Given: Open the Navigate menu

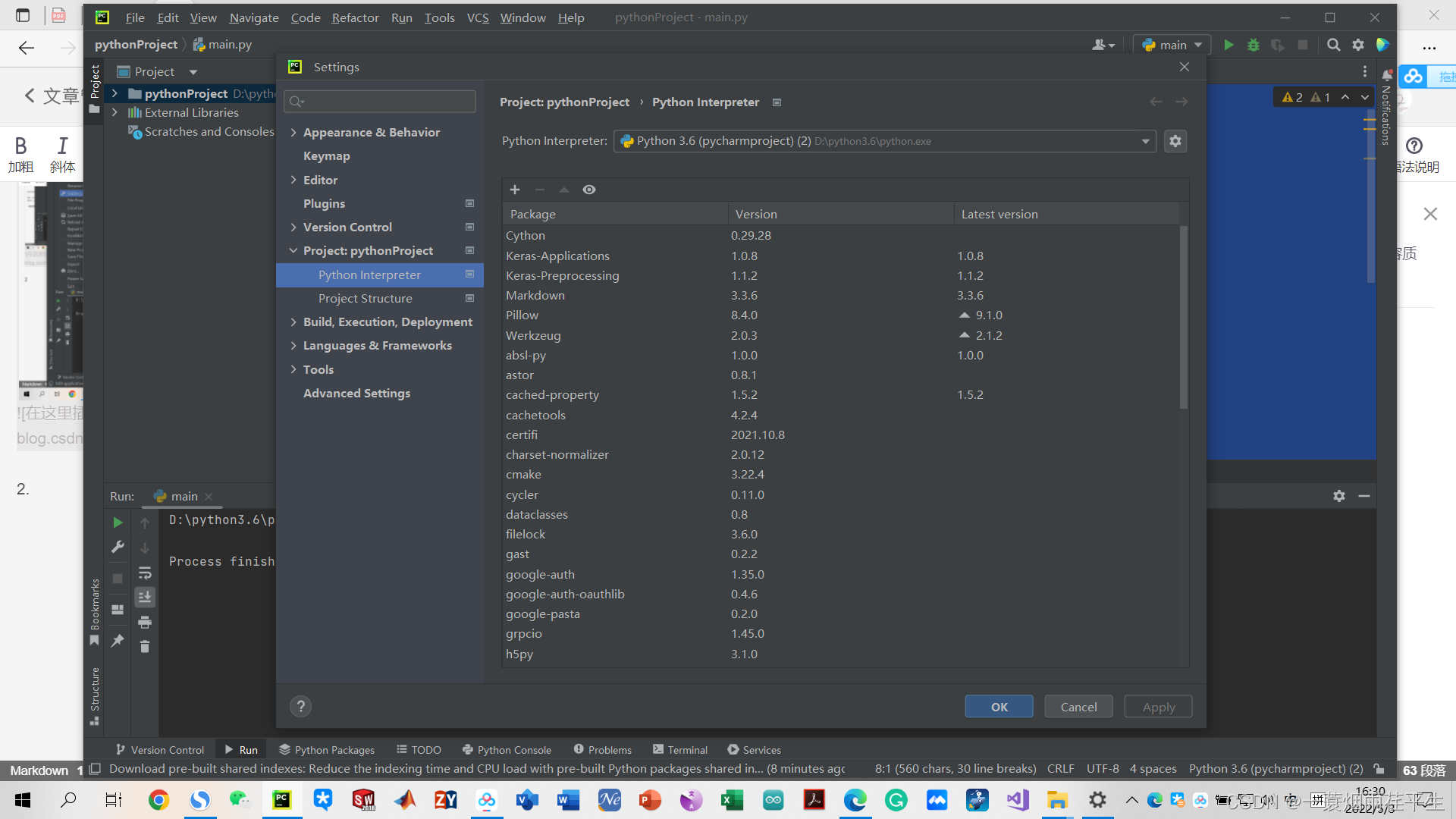Looking at the screenshot, I should pyautogui.click(x=254, y=17).
